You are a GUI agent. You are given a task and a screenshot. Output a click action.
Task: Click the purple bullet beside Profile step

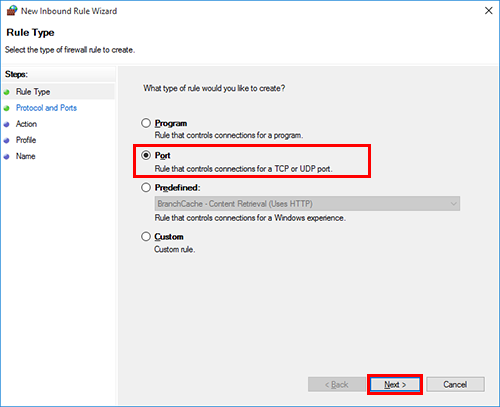7,140
